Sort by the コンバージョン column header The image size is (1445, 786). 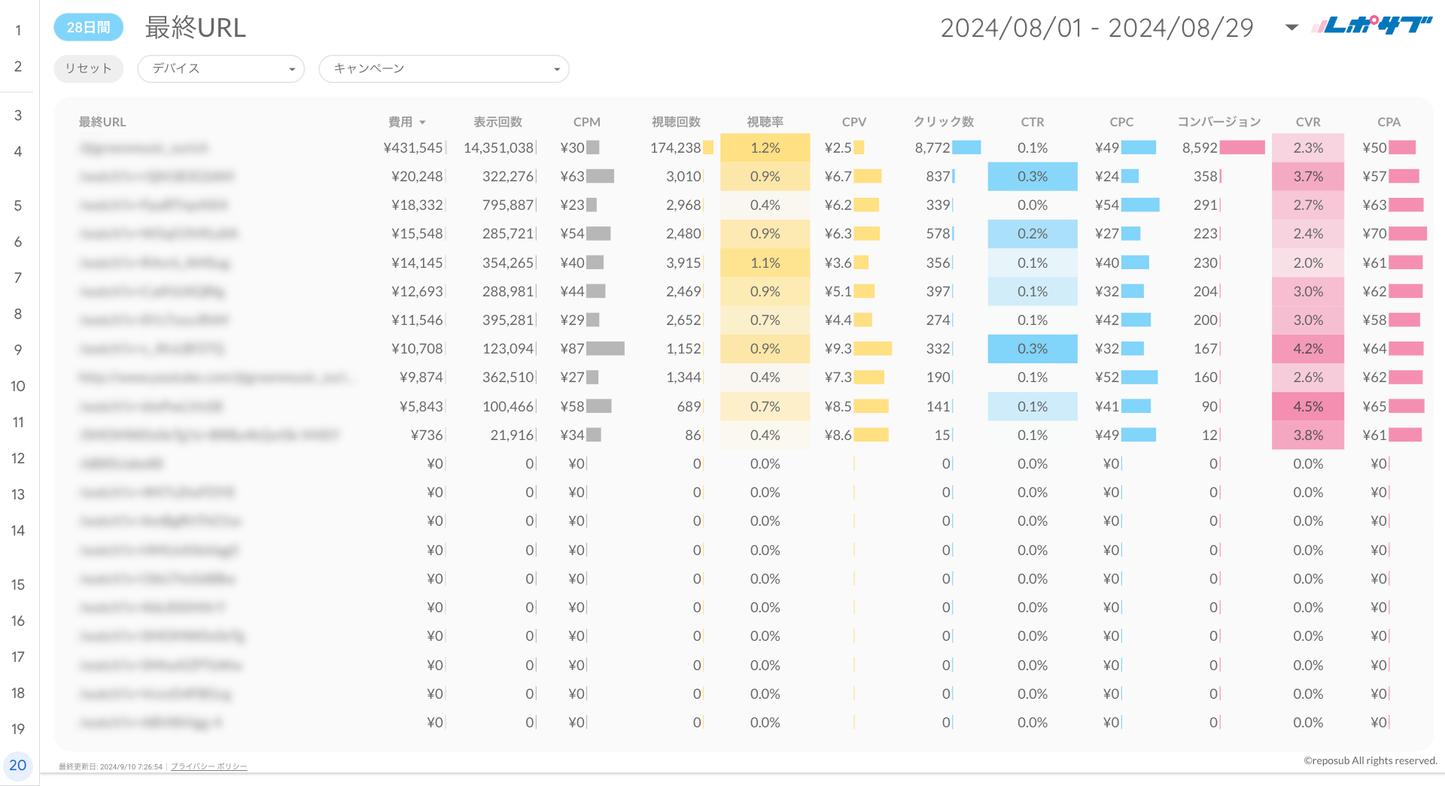pyautogui.click(x=1219, y=122)
